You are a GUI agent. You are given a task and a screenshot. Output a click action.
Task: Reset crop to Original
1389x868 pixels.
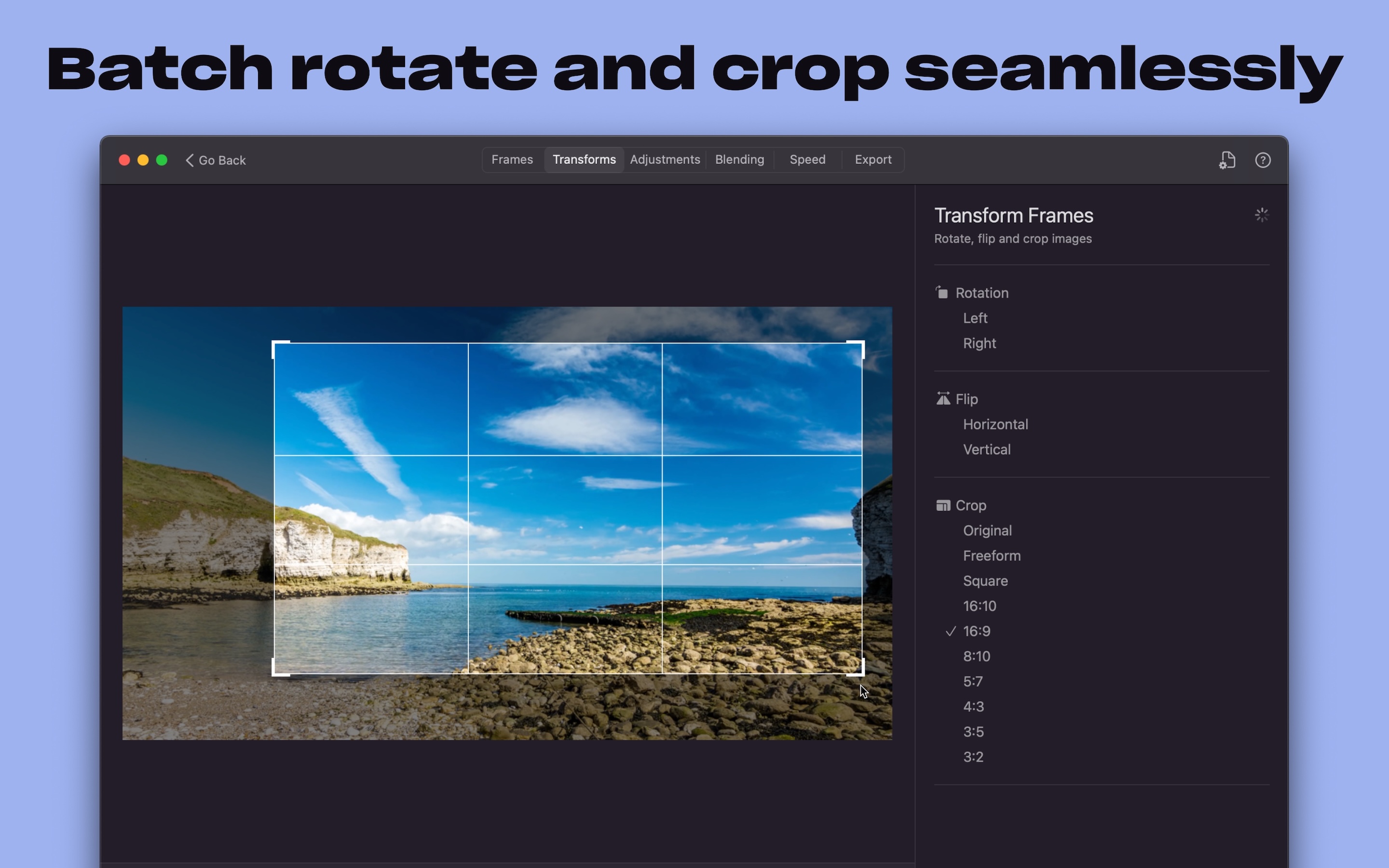pyautogui.click(x=987, y=530)
